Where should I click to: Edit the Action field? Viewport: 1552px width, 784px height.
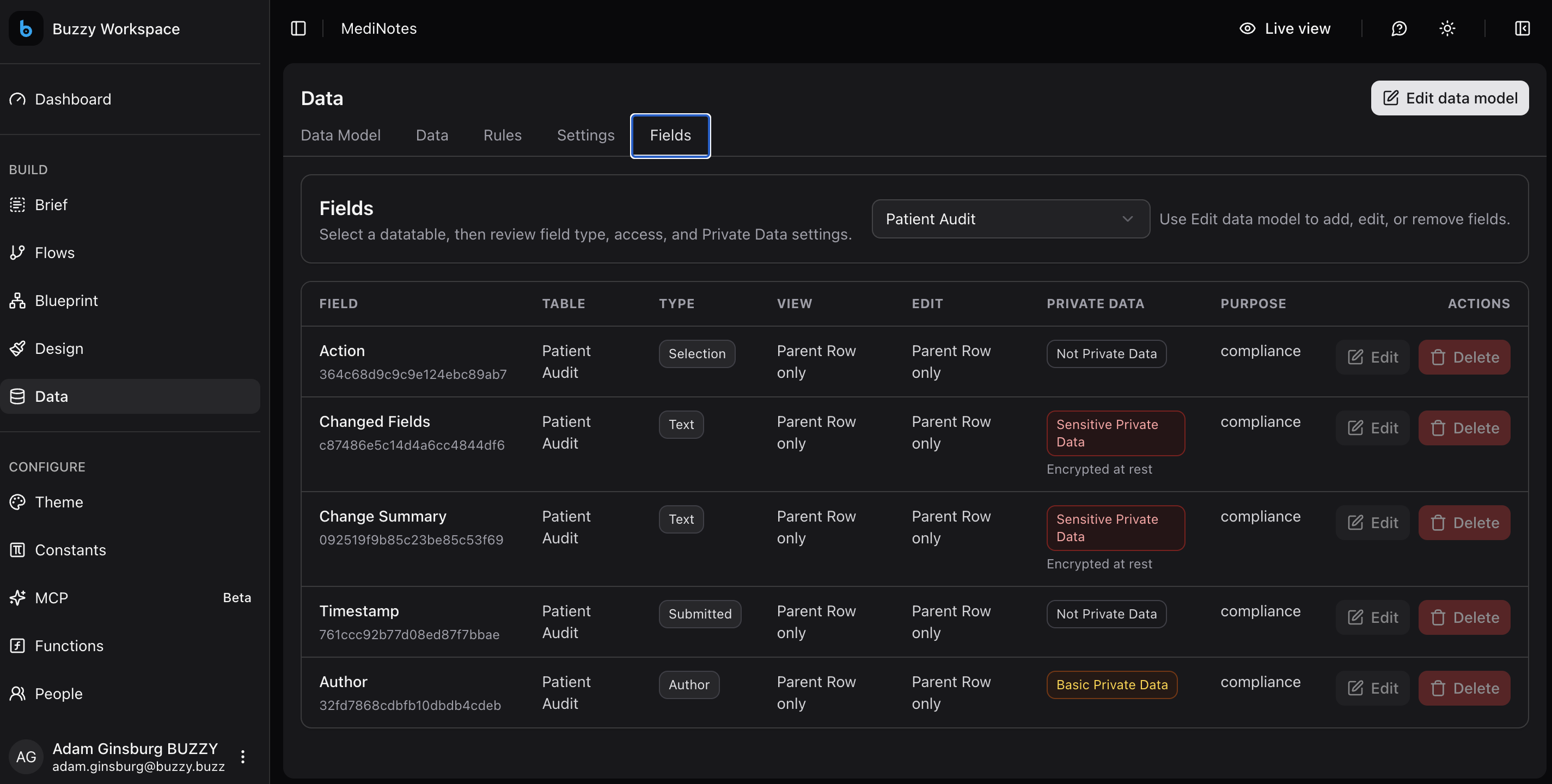tap(1372, 357)
